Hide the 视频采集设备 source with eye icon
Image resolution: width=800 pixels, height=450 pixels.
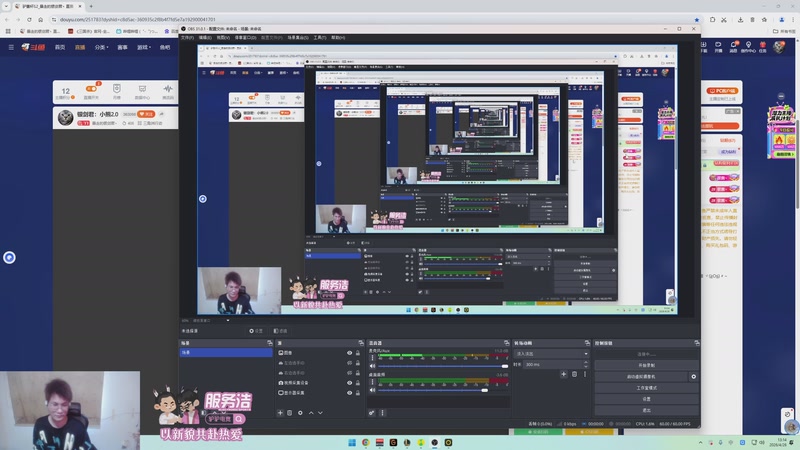(349, 383)
